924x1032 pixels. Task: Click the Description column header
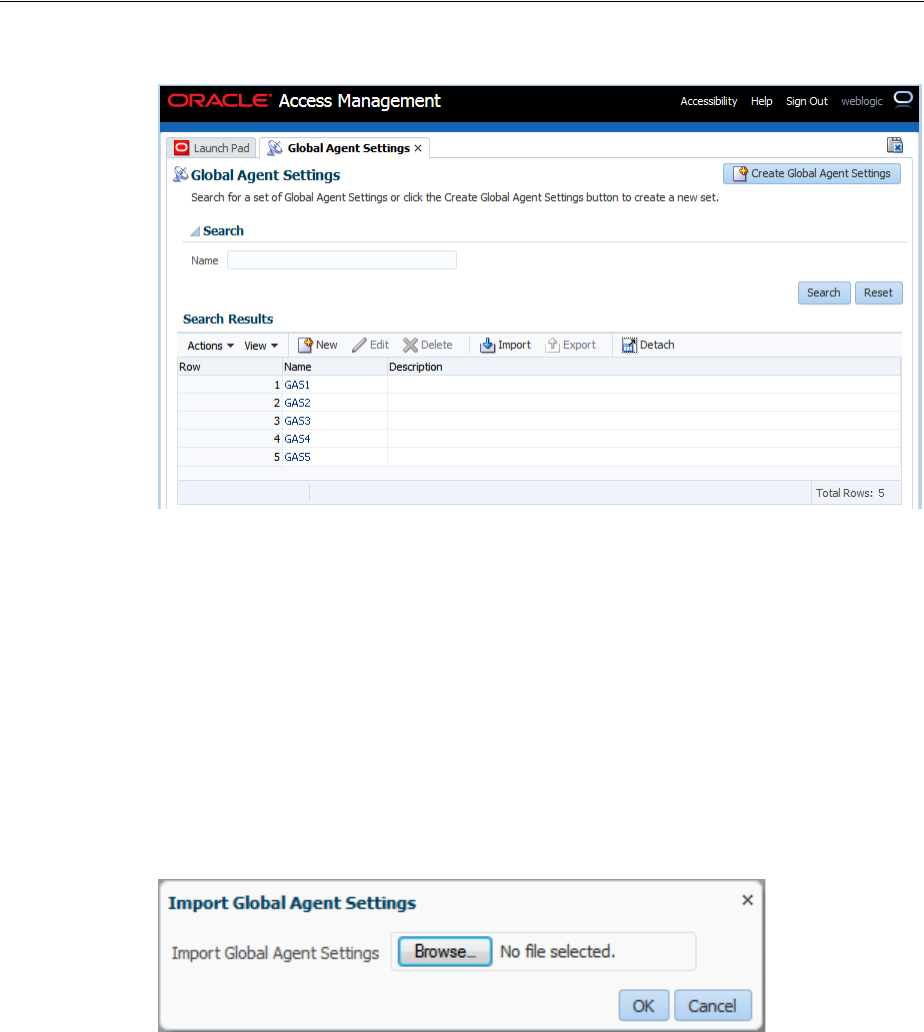coord(644,367)
